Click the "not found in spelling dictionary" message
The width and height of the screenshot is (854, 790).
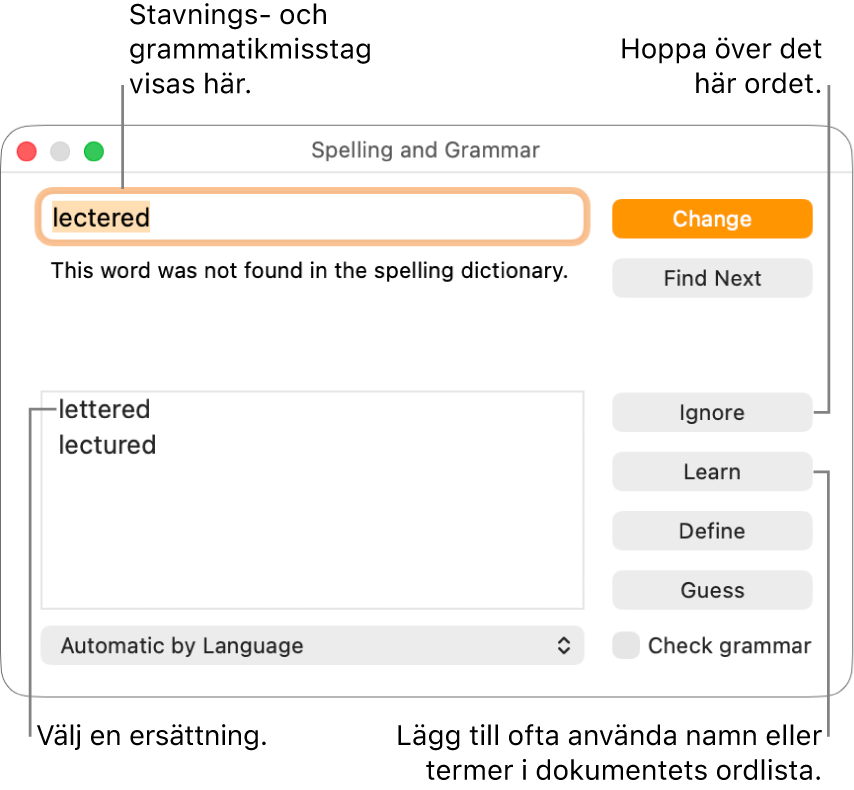pos(308,270)
